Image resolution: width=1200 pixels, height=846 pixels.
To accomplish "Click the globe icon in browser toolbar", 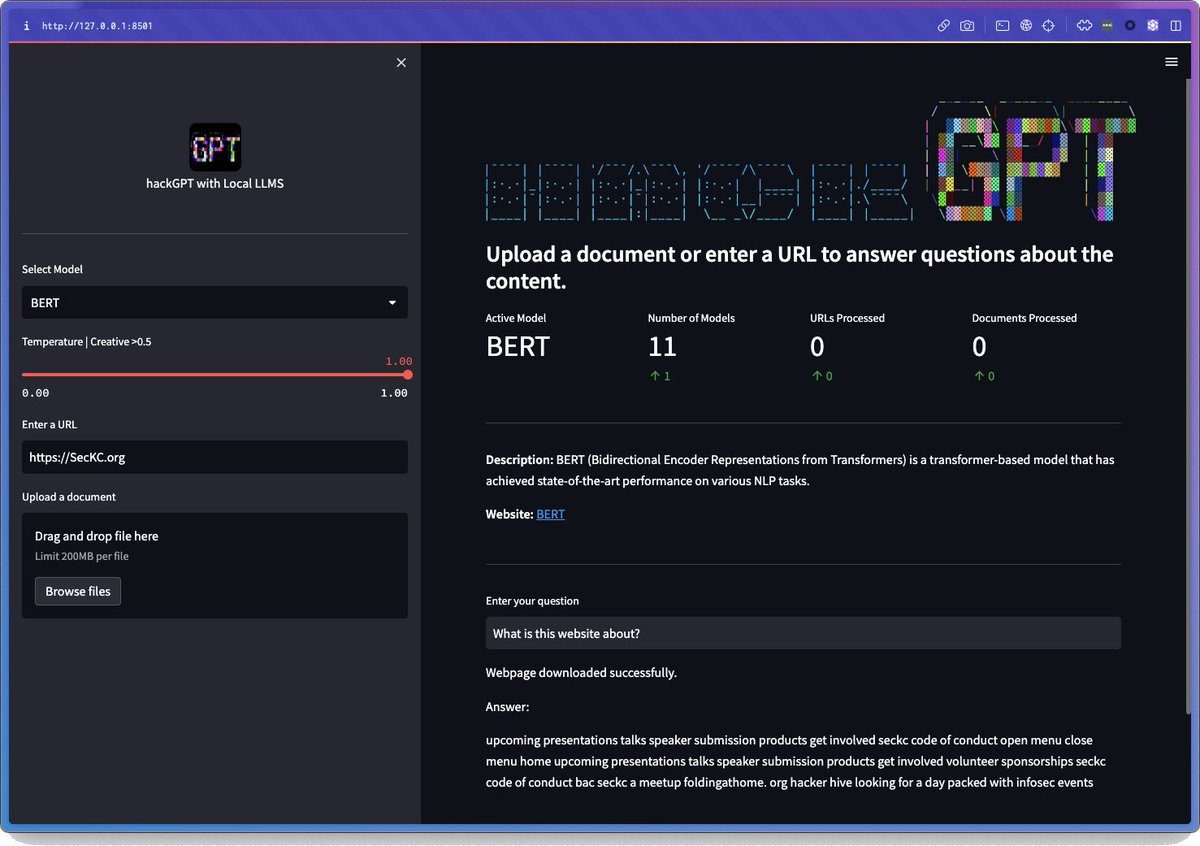I will 1025,26.
